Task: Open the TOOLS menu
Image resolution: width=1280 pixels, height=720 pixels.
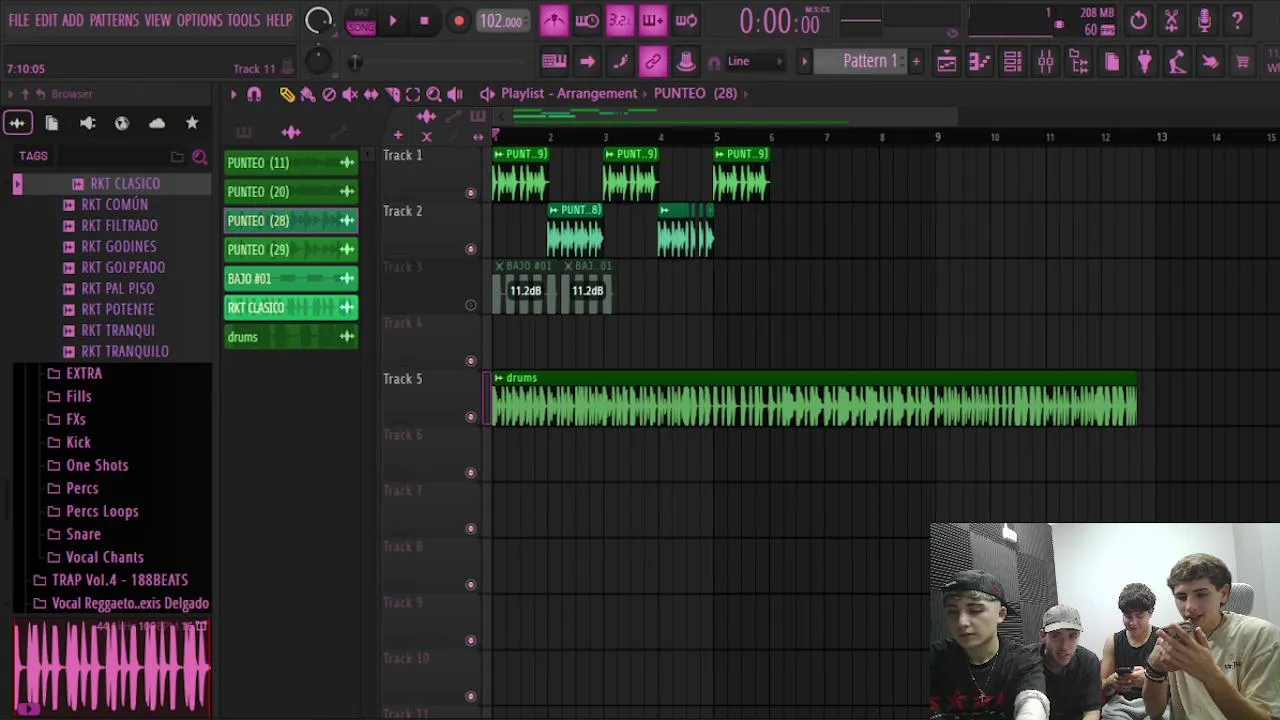Action: tap(243, 20)
